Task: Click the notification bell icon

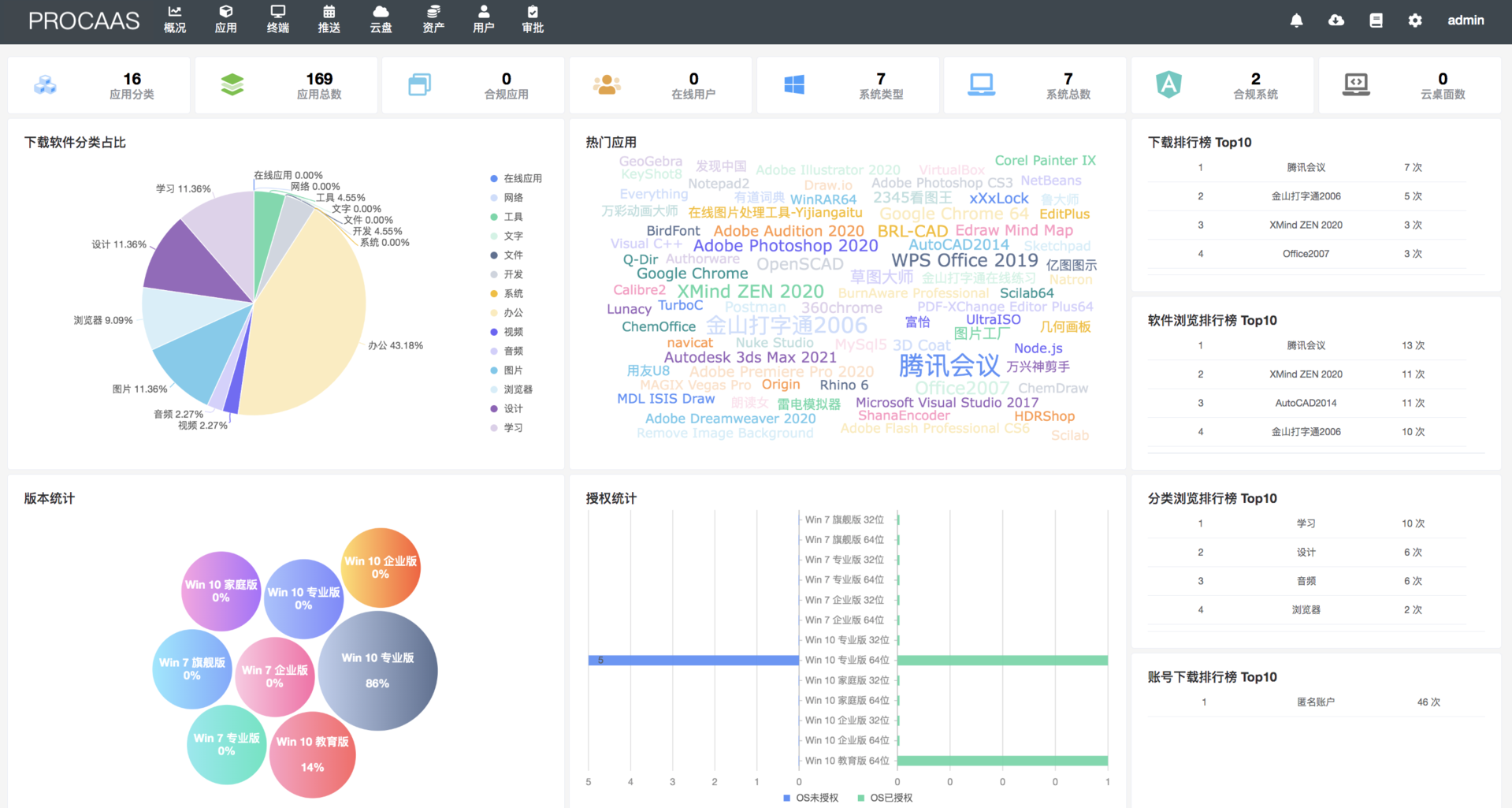Action: pyautogui.click(x=1296, y=20)
